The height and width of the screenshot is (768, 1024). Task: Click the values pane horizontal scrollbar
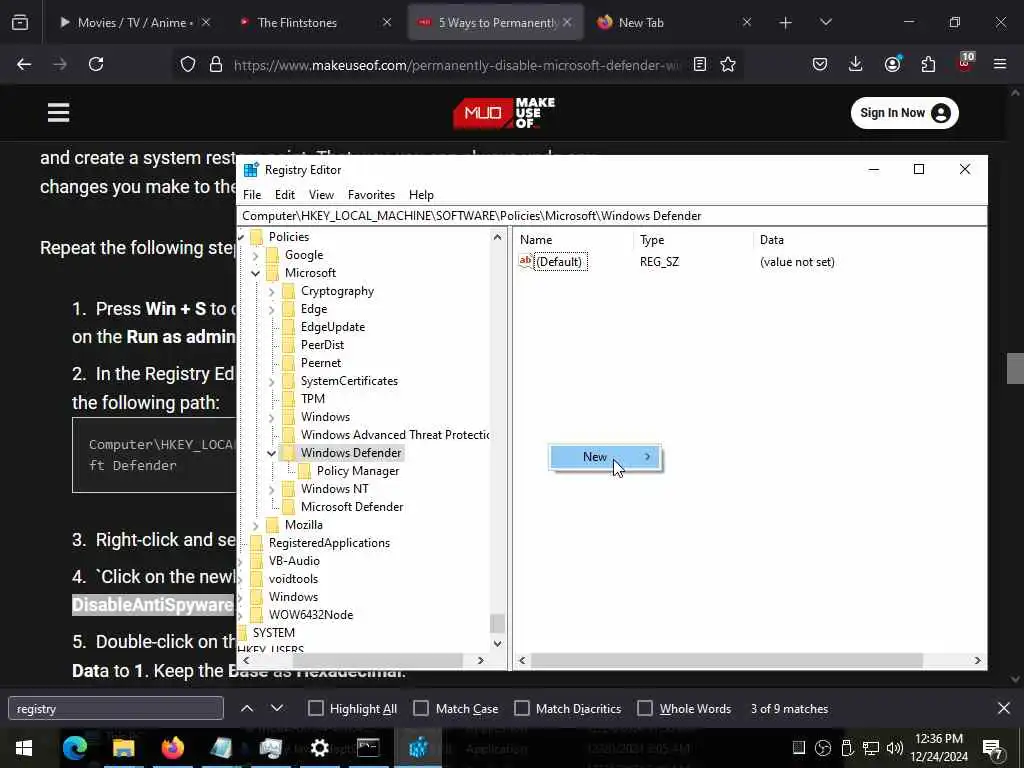(x=726, y=660)
